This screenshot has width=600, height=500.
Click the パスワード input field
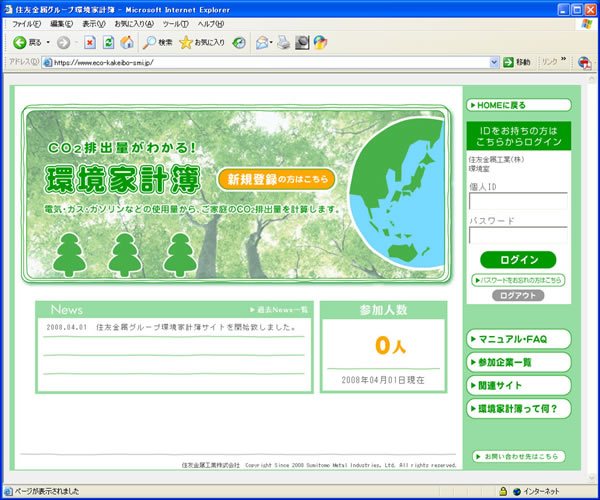(518, 235)
